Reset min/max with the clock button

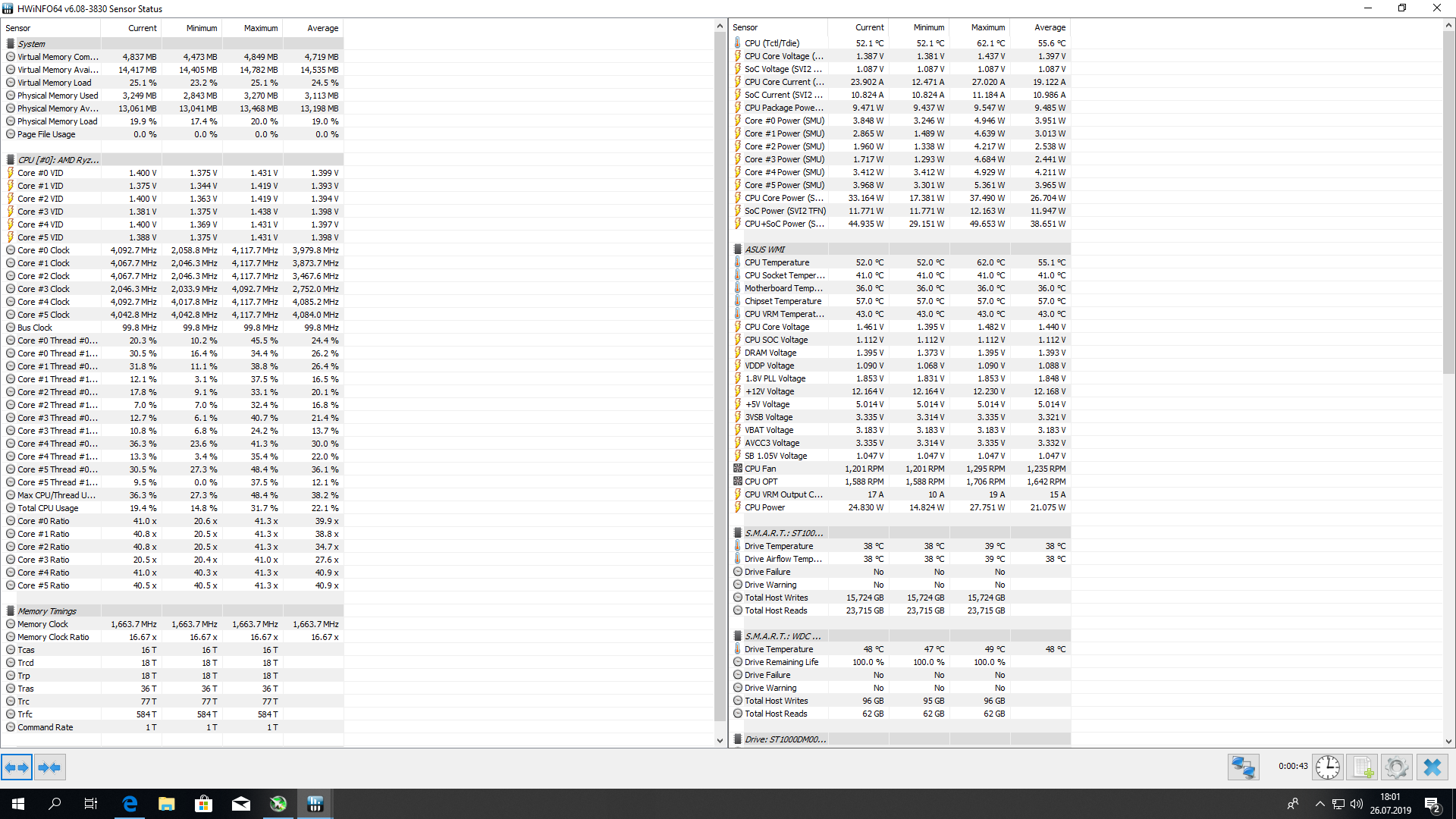(x=1327, y=767)
